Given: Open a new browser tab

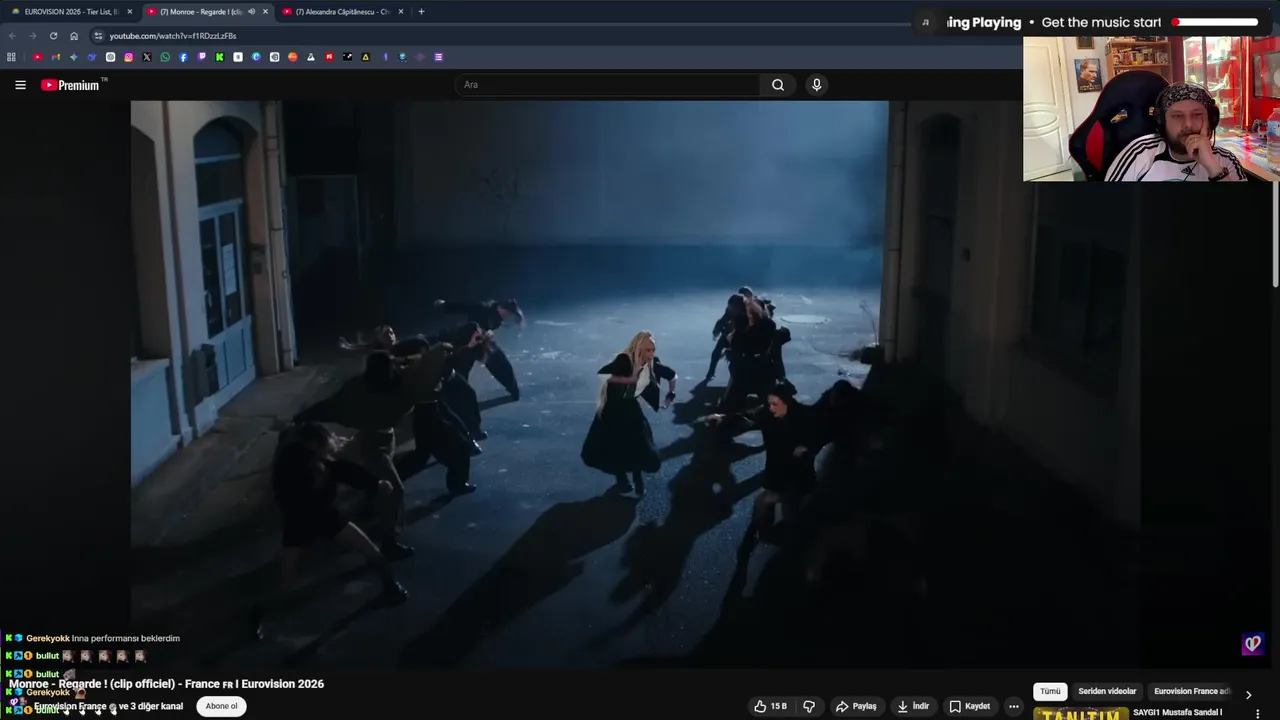Looking at the screenshot, I should pyautogui.click(x=421, y=12).
